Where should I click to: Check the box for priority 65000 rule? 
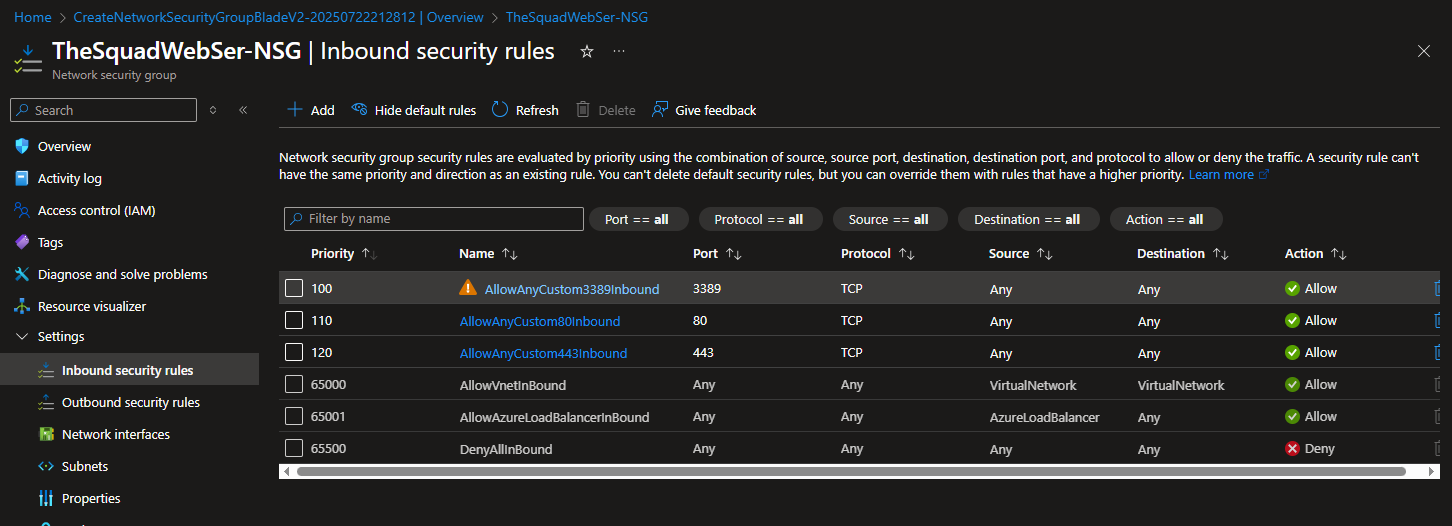point(294,384)
